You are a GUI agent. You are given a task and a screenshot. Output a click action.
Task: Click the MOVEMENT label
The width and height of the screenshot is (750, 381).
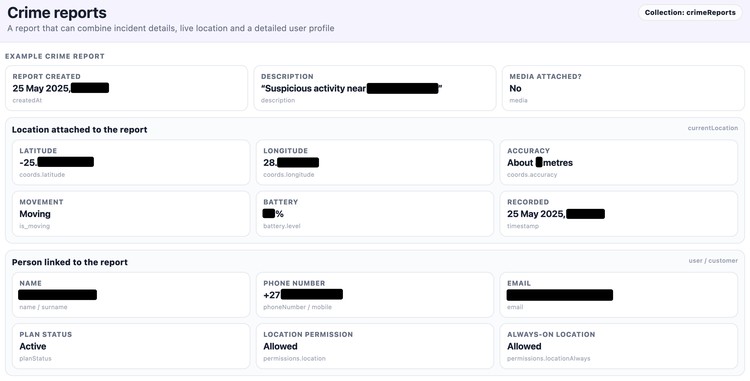click(x=42, y=202)
